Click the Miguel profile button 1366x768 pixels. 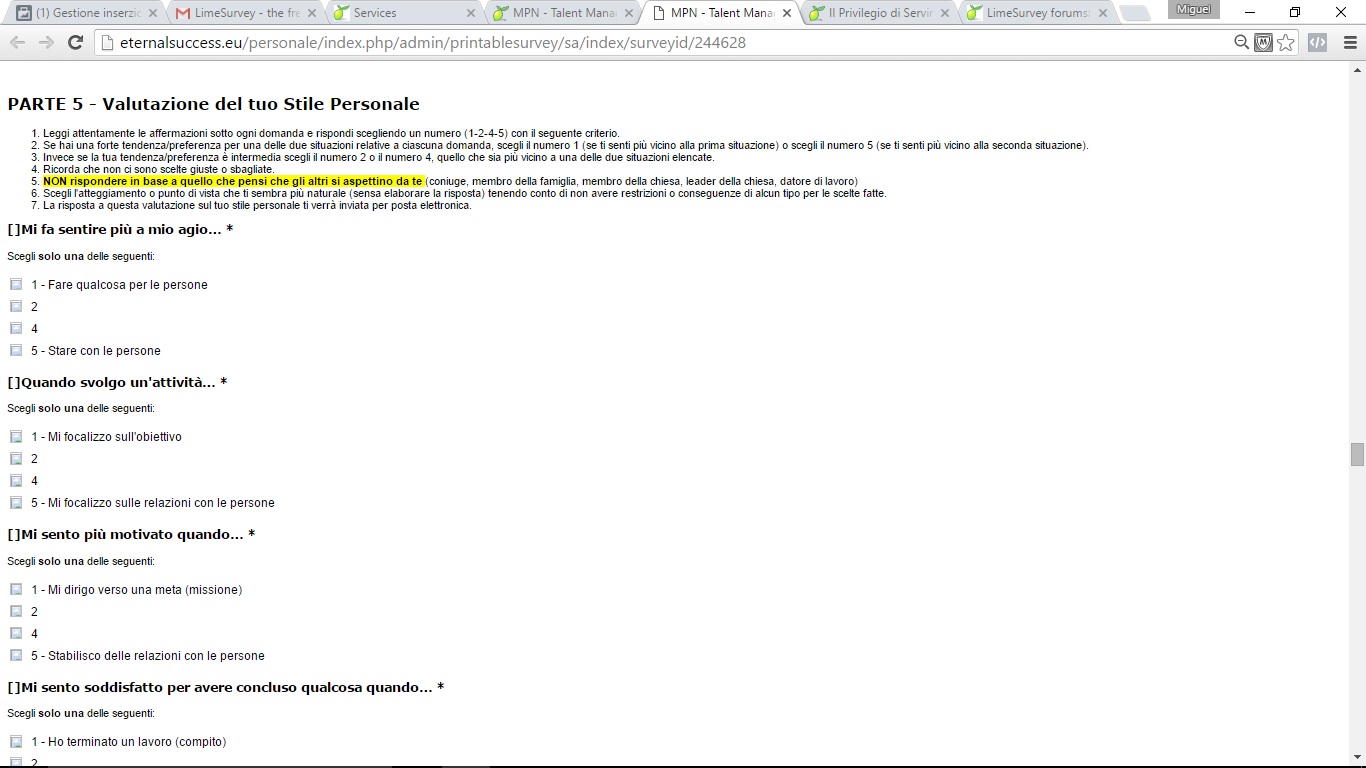1193,10
